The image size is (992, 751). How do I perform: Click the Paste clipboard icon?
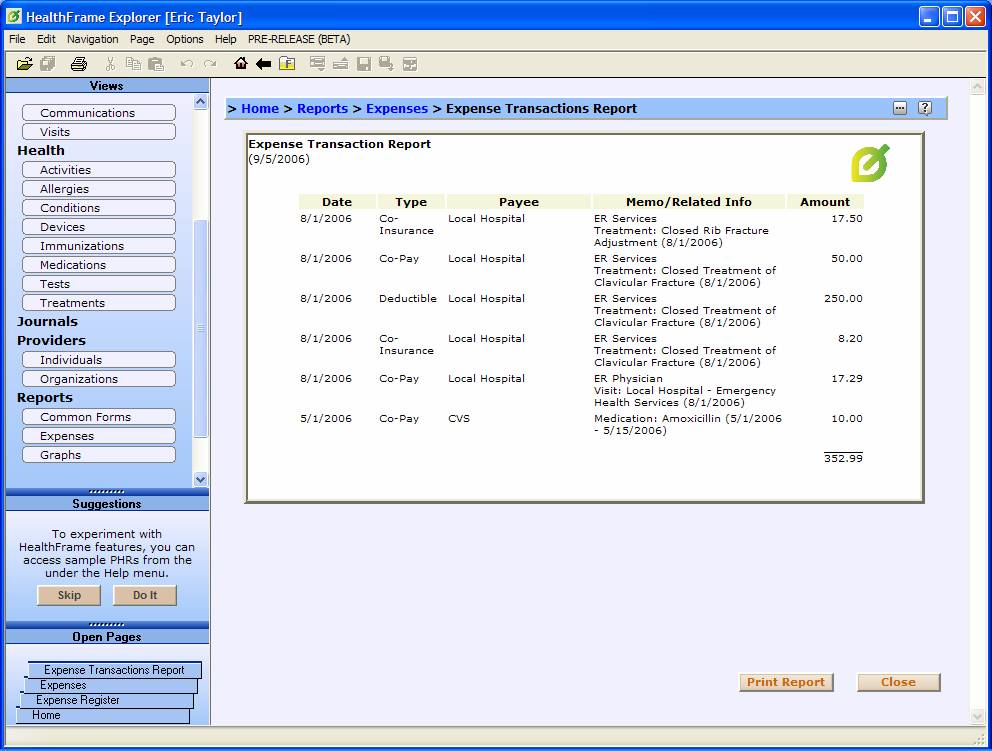click(156, 64)
